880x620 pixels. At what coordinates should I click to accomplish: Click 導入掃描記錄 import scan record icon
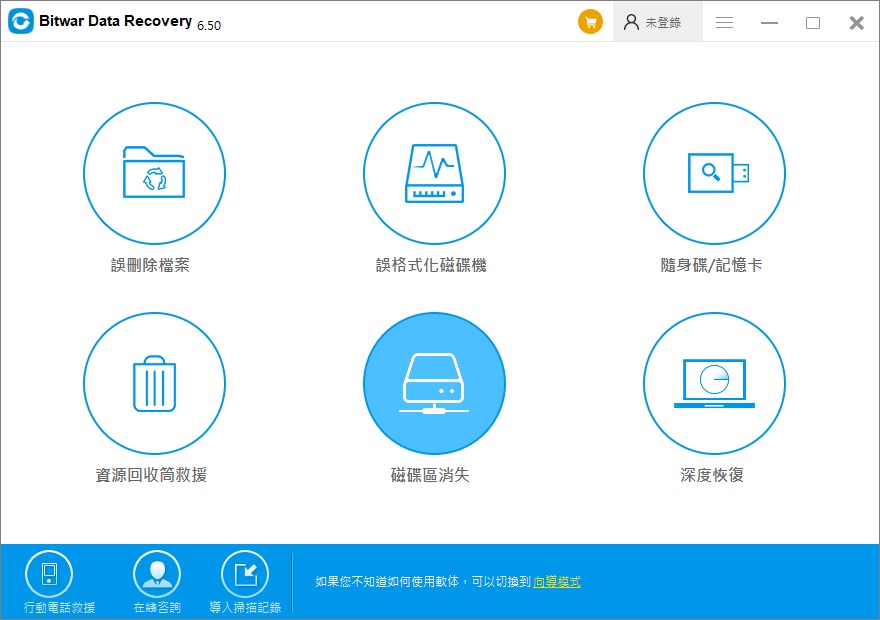[x=245, y=574]
